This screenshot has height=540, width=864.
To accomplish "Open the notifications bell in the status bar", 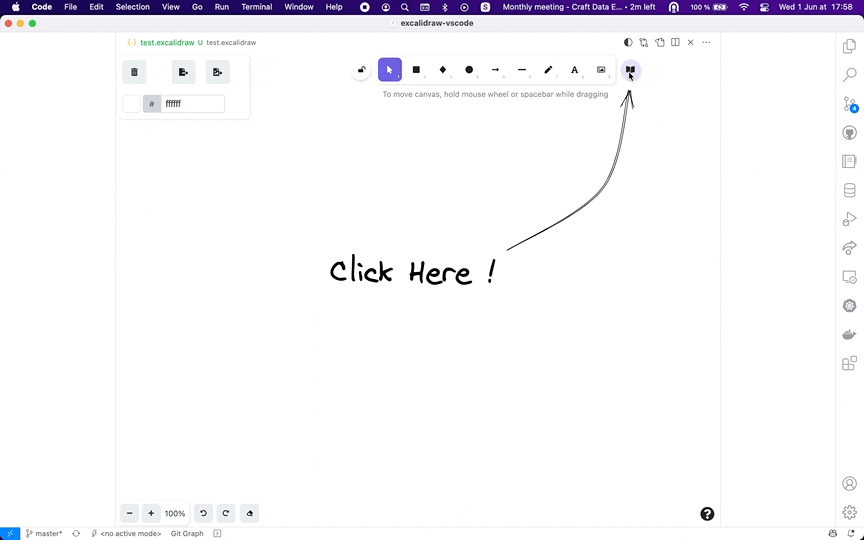I will pyautogui.click(x=852, y=533).
